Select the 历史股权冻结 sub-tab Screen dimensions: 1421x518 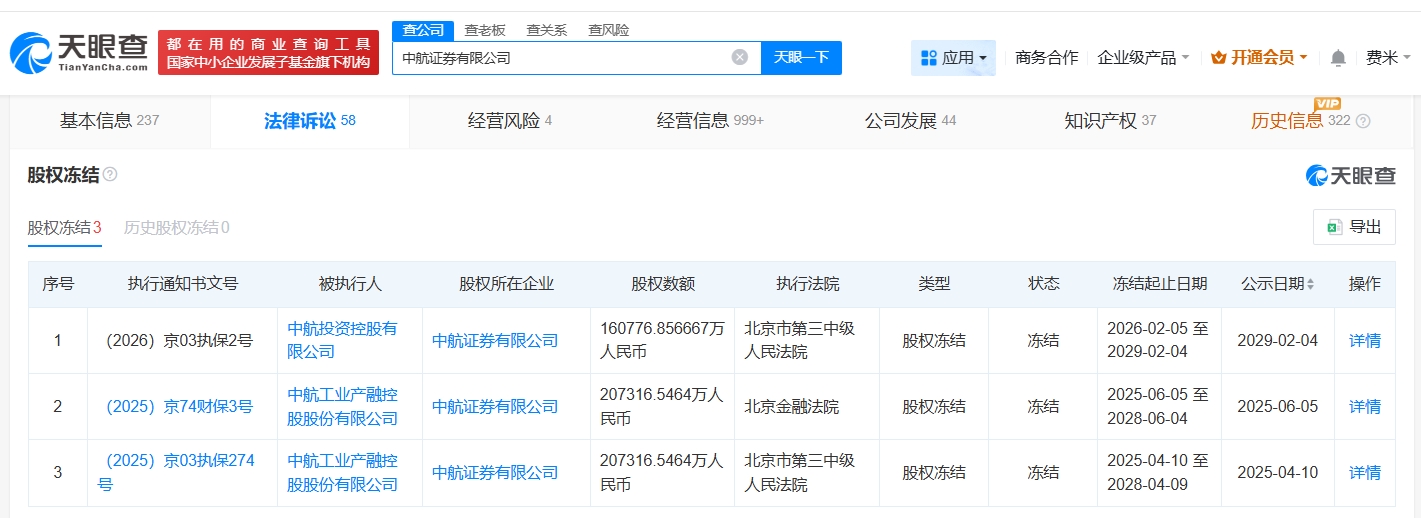click(176, 227)
